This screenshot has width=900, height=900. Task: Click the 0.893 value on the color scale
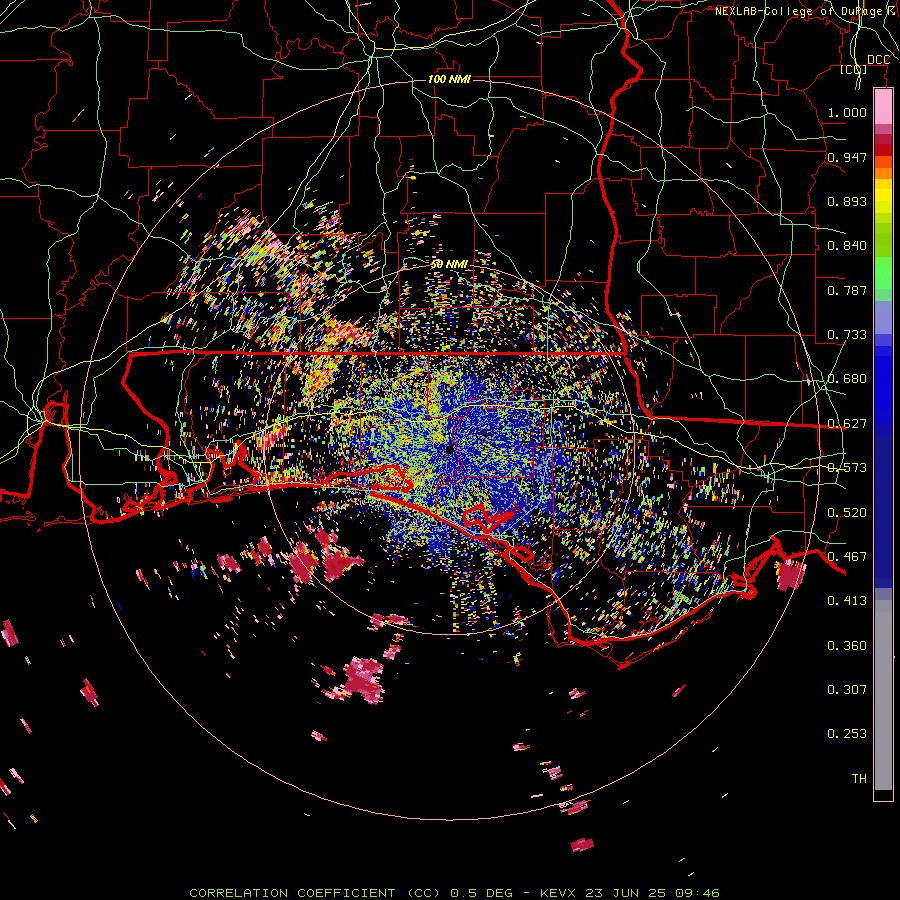(x=847, y=201)
